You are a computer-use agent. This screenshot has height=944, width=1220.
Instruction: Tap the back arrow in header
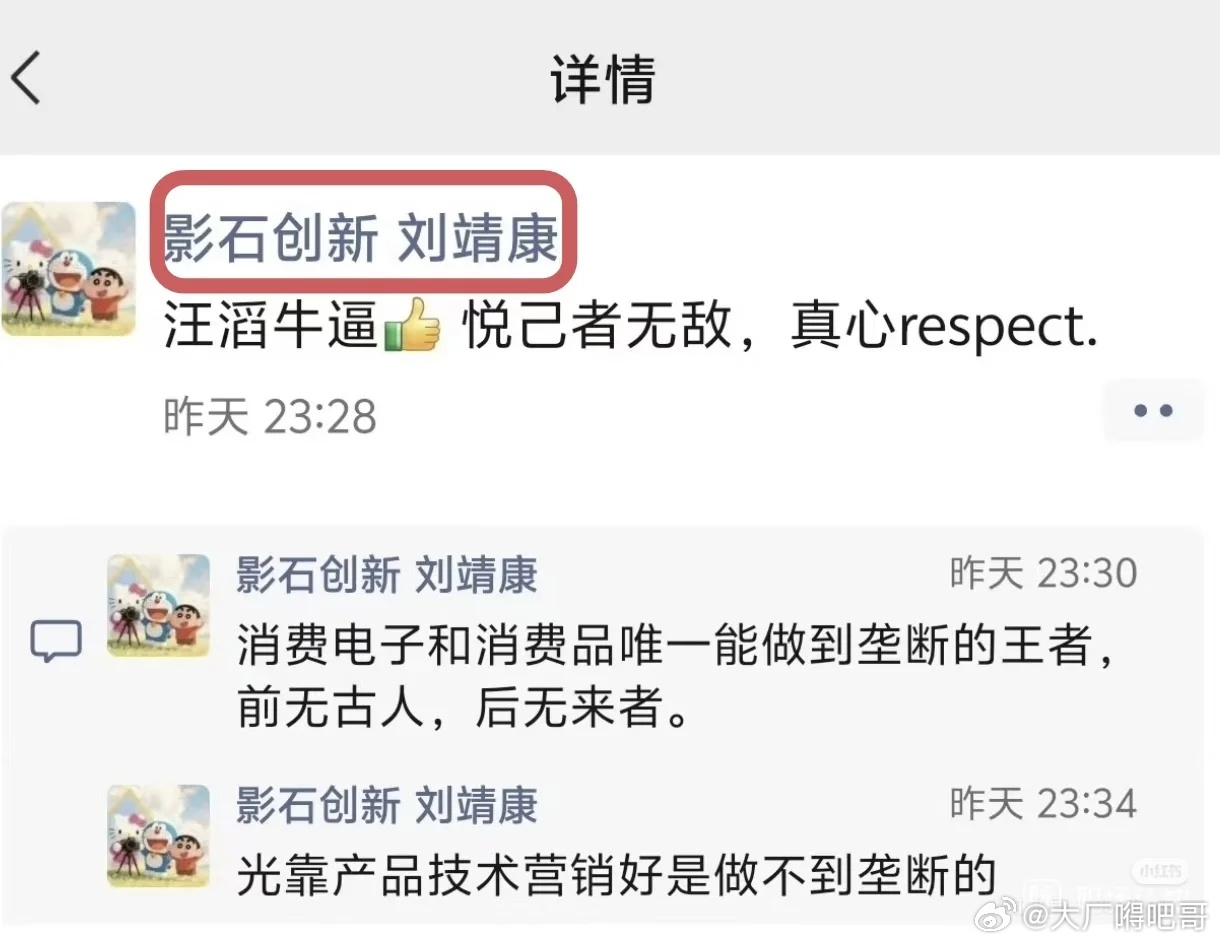tap(27, 78)
